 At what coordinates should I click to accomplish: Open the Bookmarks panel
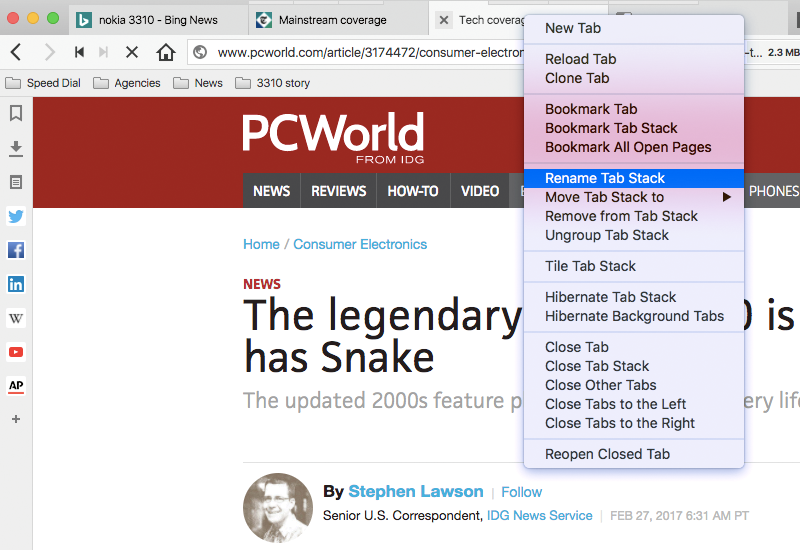coord(16,113)
